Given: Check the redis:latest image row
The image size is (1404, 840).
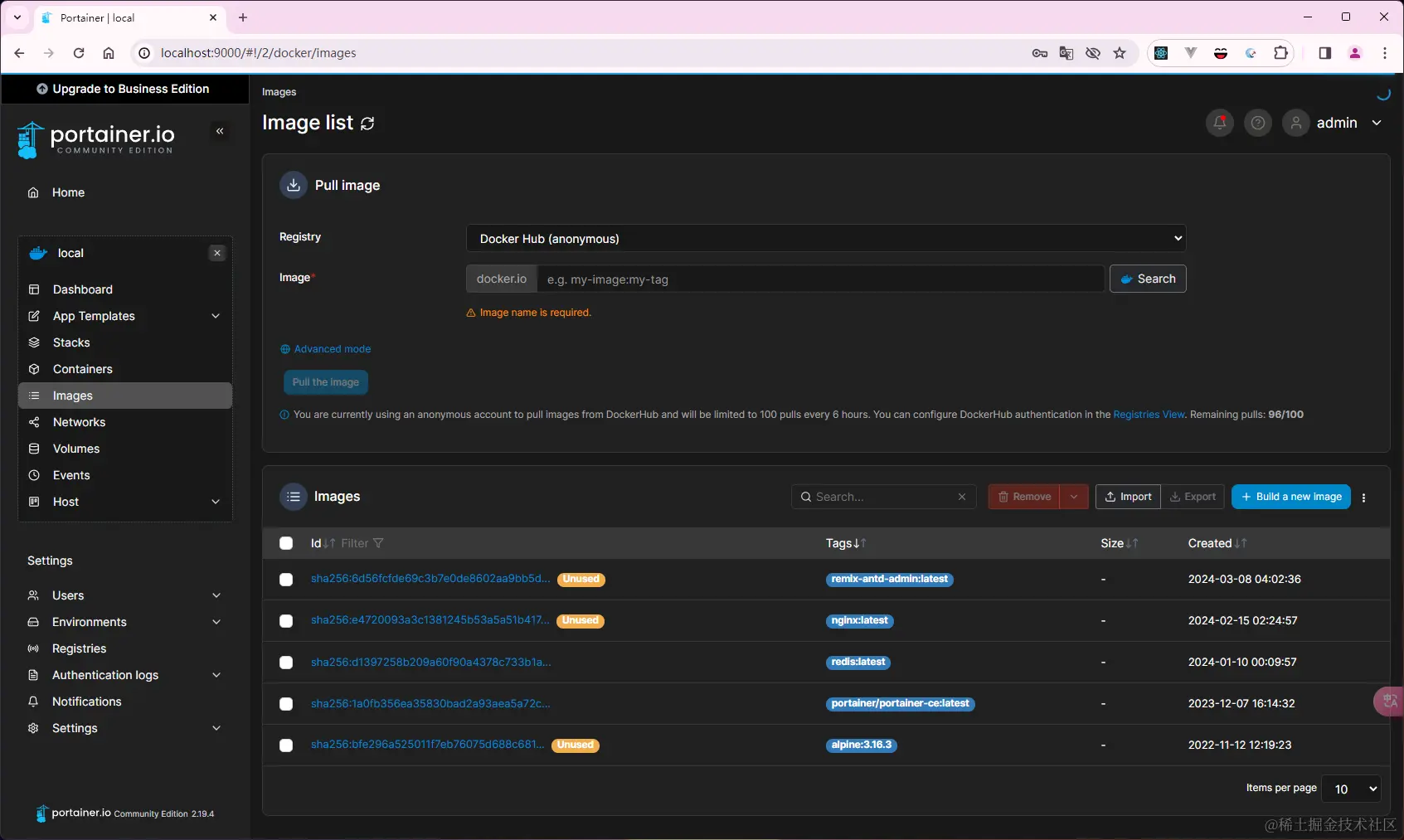Looking at the screenshot, I should click(x=286, y=663).
